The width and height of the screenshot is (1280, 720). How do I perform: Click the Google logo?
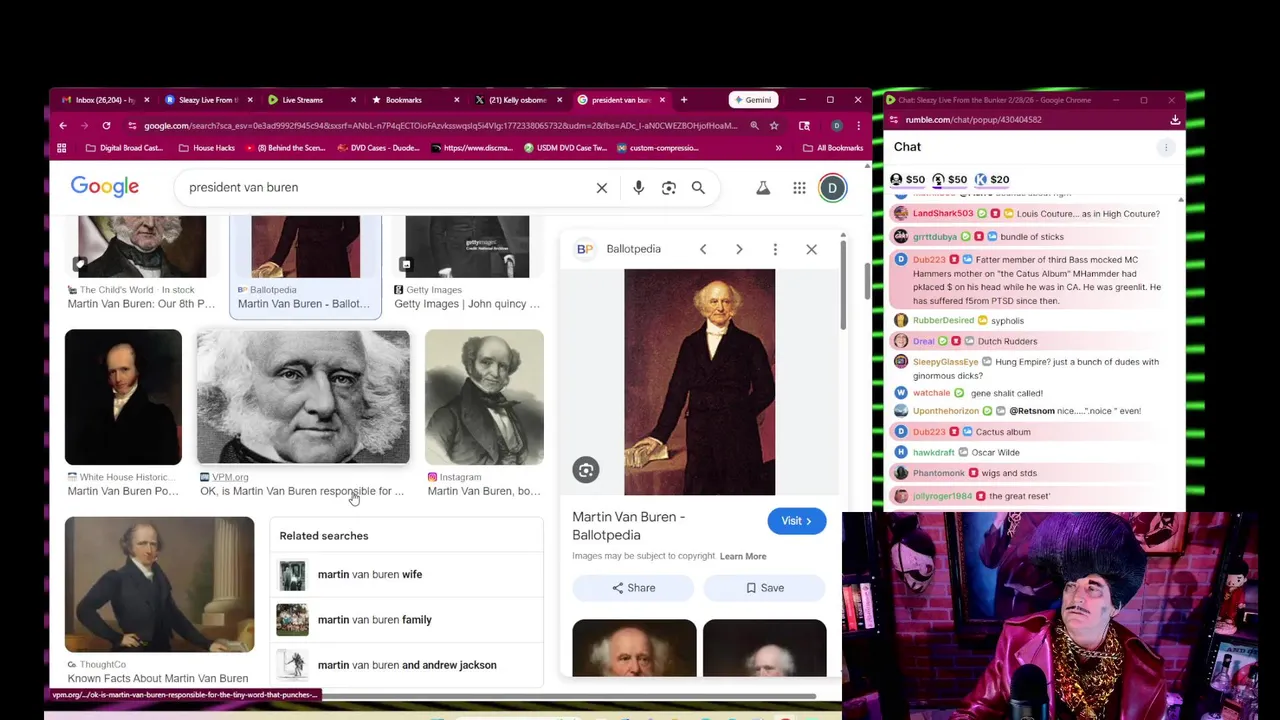pyautogui.click(x=105, y=187)
